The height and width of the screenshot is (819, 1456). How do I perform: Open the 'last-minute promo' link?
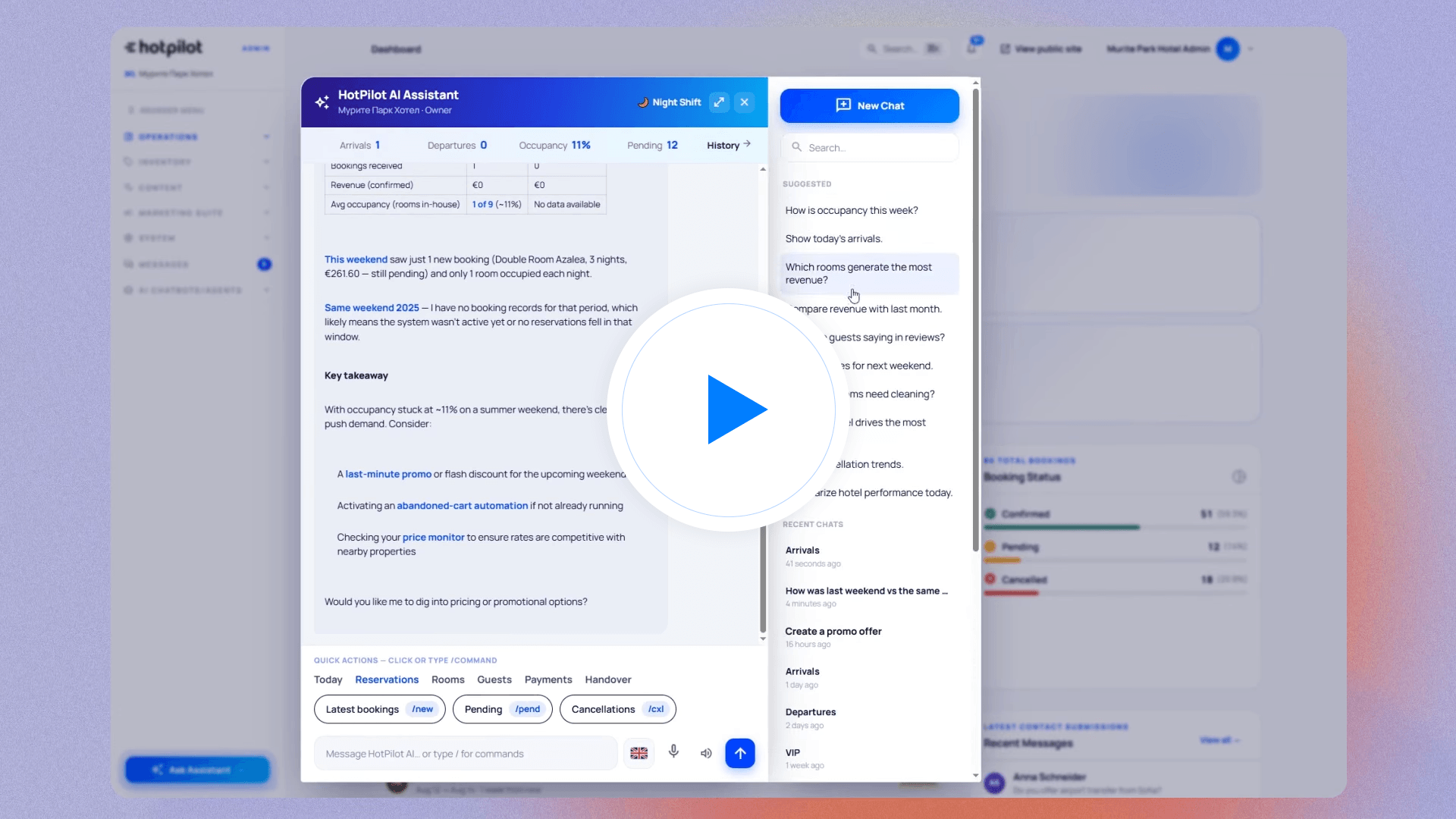tap(388, 474)
